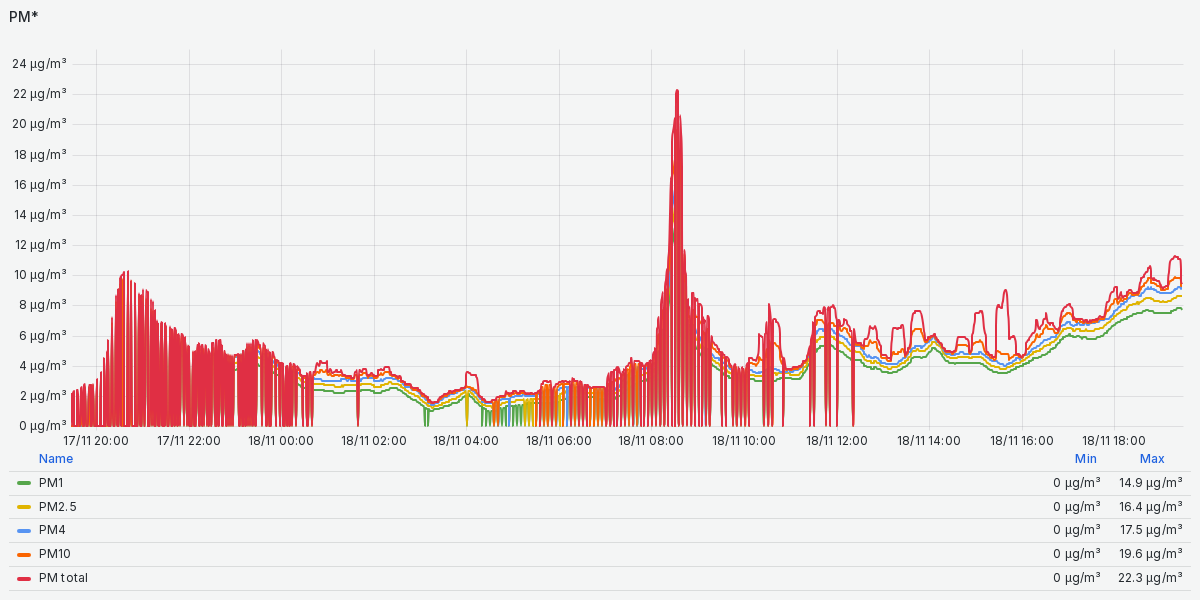This screenshot has width=1200, height=600.
Task: Toggle the PM4 legend label
Action: [51, 530]
